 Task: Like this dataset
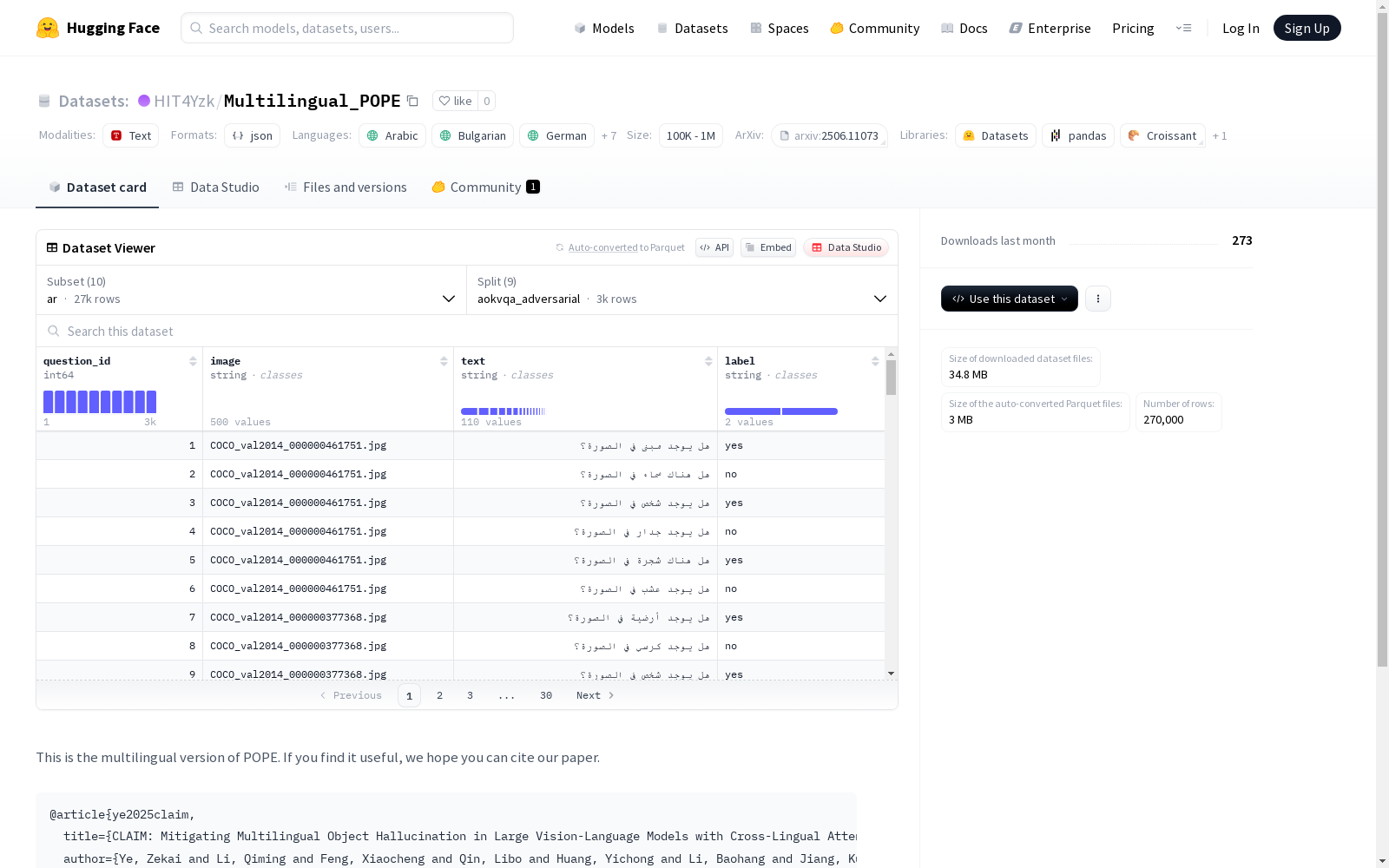coord(455,101)
